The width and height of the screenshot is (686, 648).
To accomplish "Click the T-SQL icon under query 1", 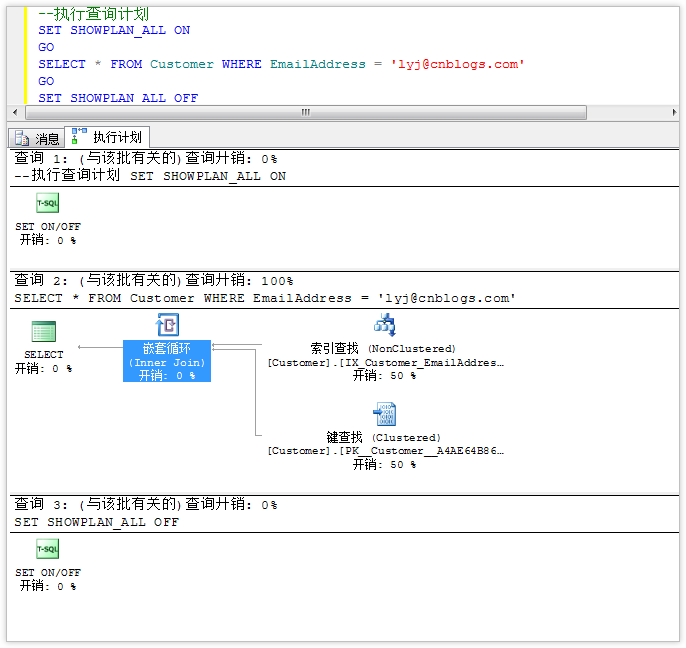I will point(47,203).
